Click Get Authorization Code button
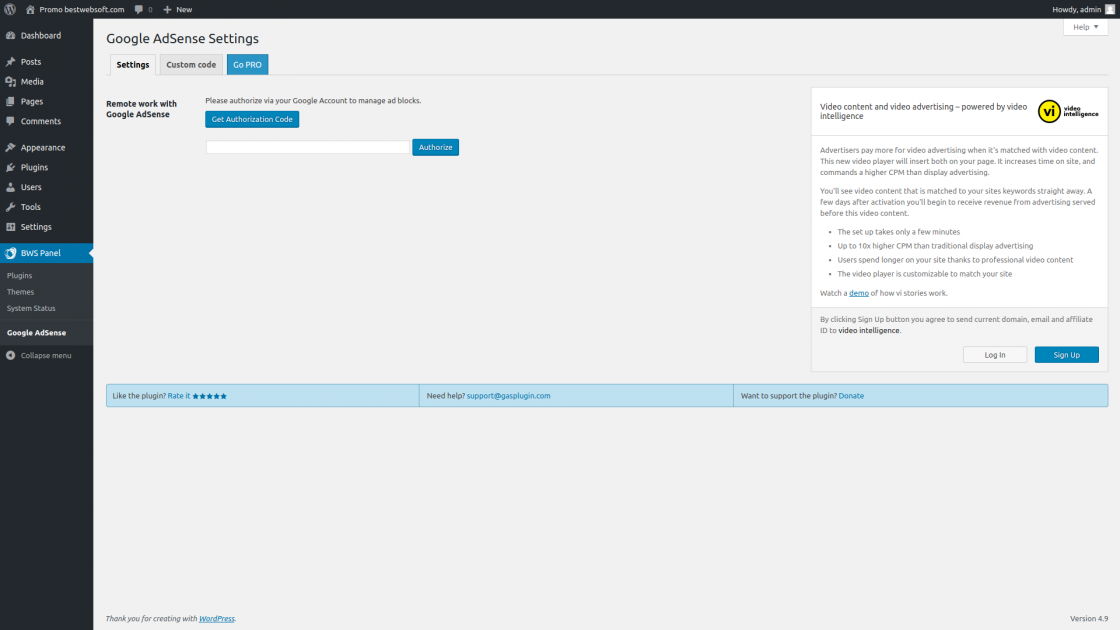Viewport: 1120px width, 630px height. (x=252, y=119)
